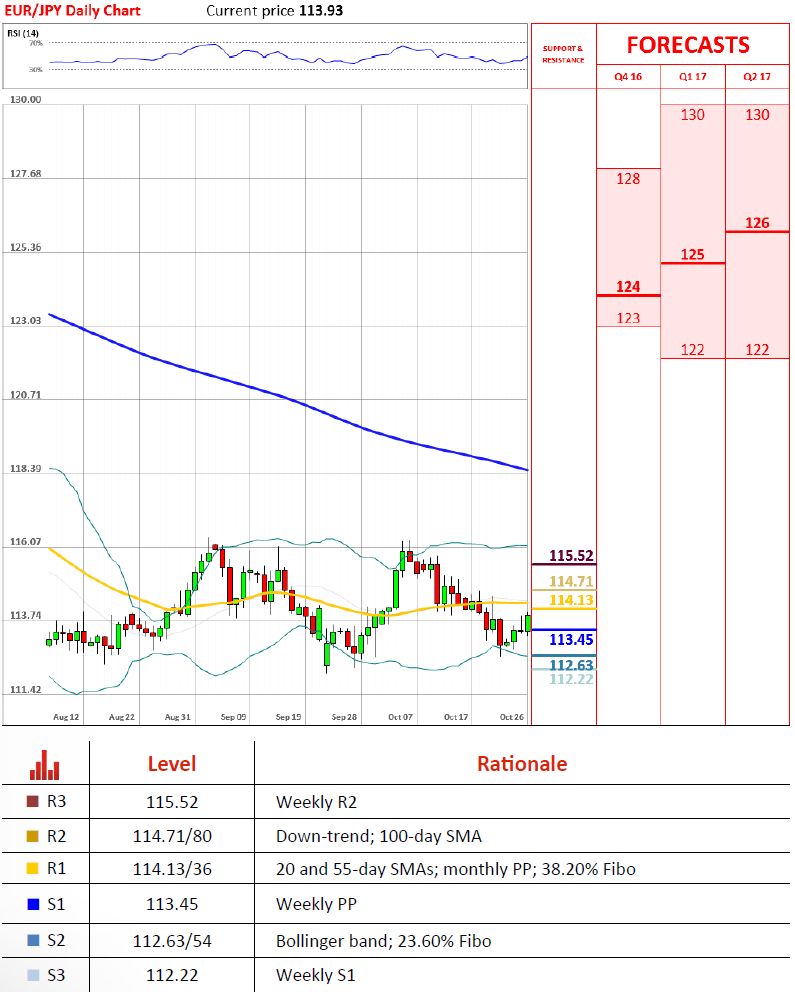Screen dimensions: 795x992
Task: Click the Q4 16 high forecast 128
Action: pyautogui.click(x=628, y=179)
